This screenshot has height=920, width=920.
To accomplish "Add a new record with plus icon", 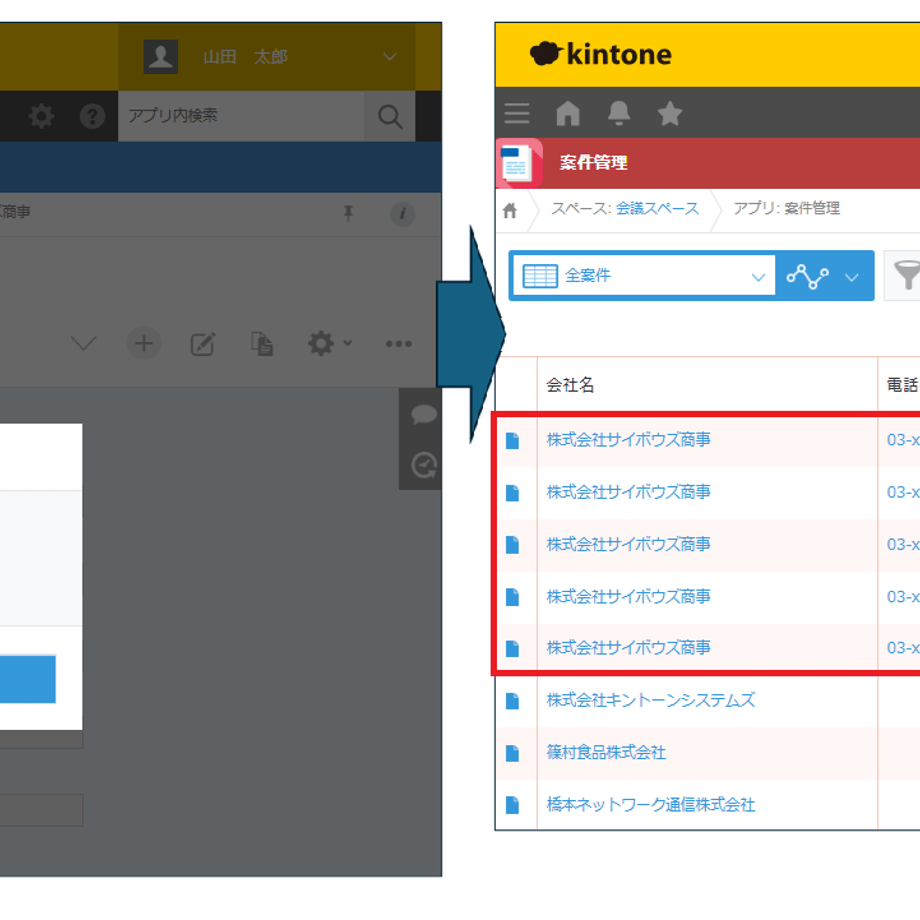I will click(144, 343).
